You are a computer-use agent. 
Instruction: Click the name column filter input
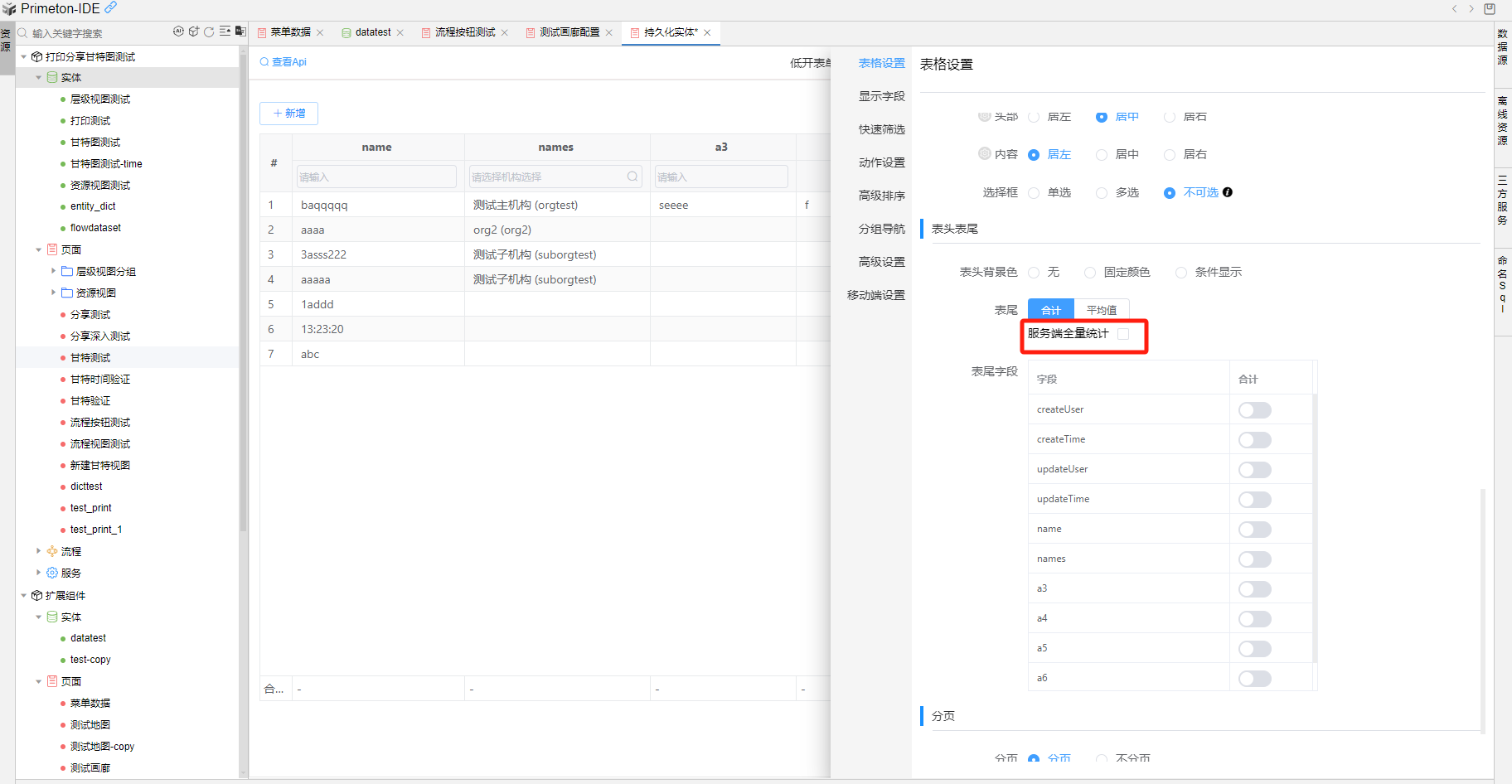tap(376, 177)
